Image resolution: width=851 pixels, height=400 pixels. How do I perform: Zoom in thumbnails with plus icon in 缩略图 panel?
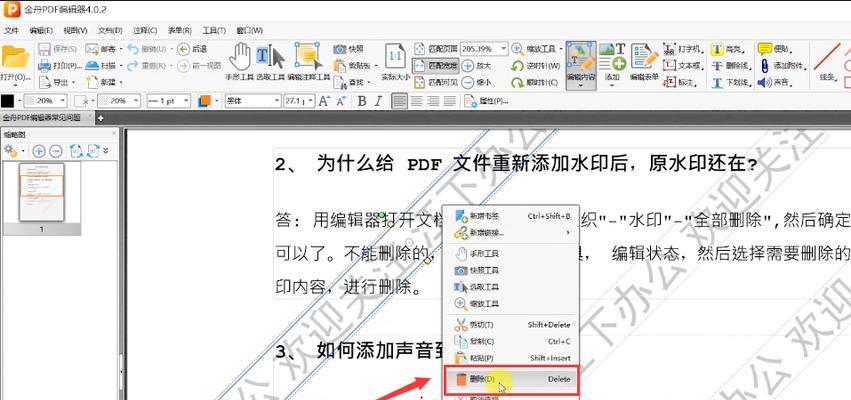pyautogui.click(x=39, y=151)
